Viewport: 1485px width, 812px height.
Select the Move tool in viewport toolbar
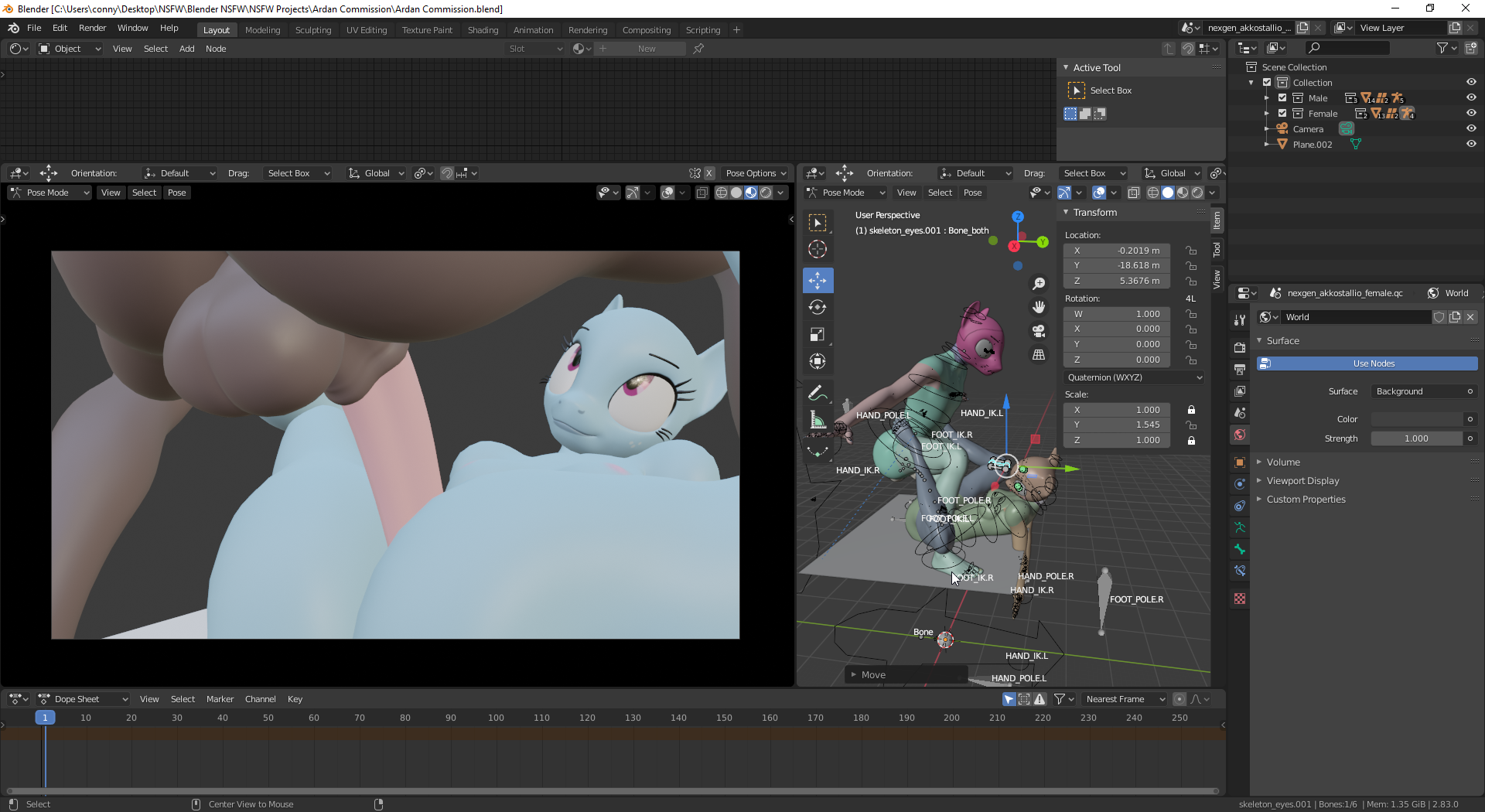click(818, 281)
